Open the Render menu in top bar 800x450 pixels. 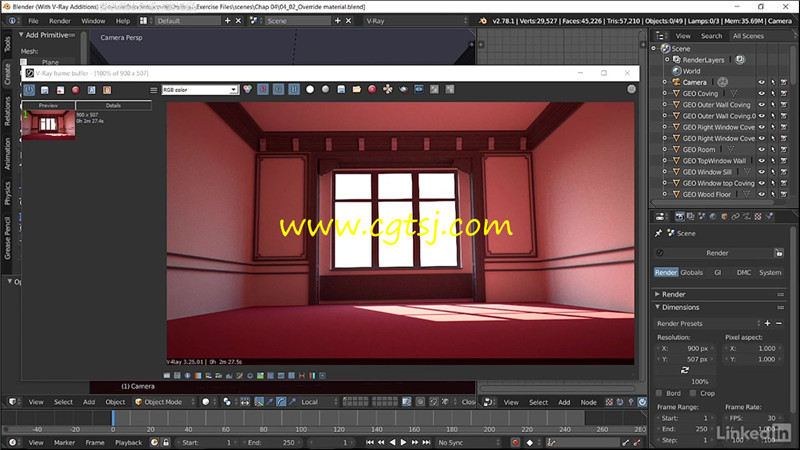pyautogui.click(x=60, y=21)
